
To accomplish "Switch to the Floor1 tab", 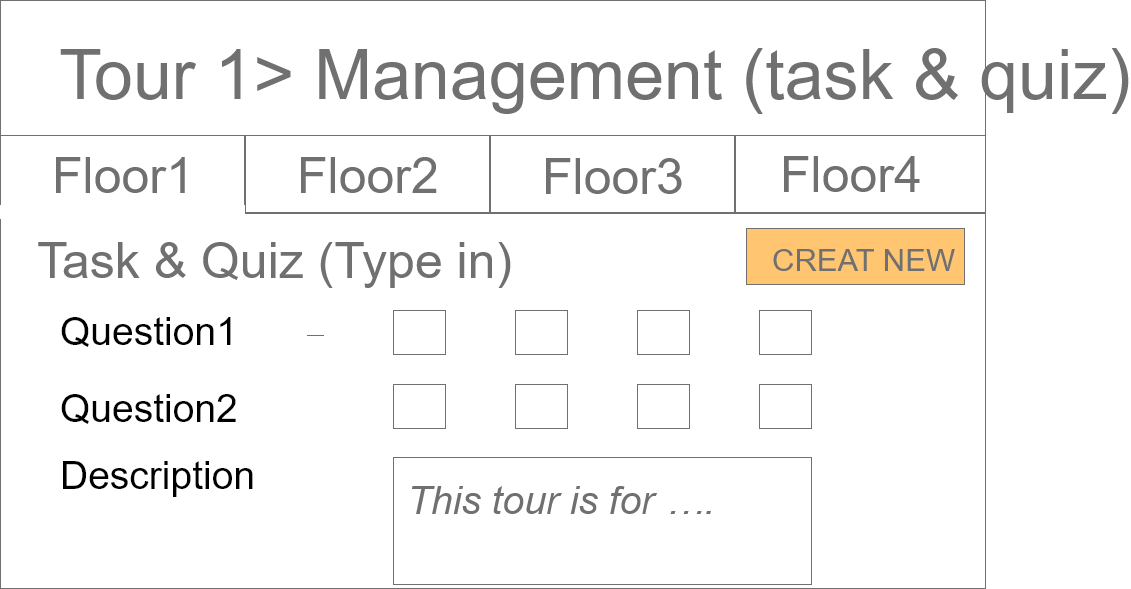I will (x=122, y=176).
